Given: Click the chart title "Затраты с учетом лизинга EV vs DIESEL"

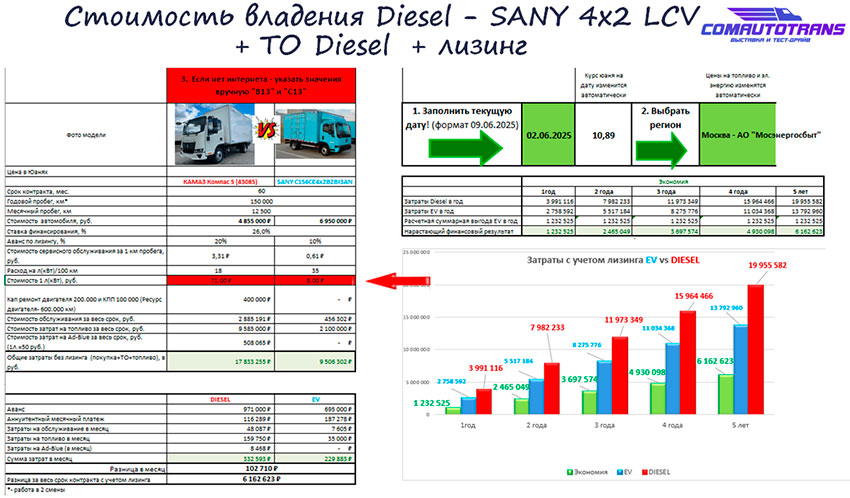Looking at the screenshot, I should coord(613,260).
